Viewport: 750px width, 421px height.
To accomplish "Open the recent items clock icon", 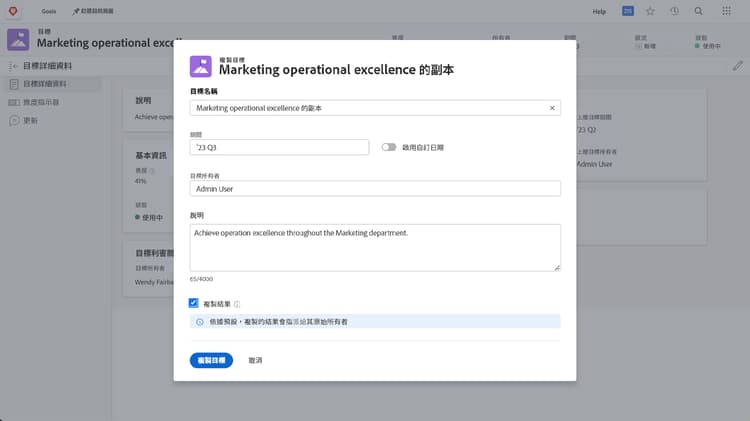I will pos(674,11).
